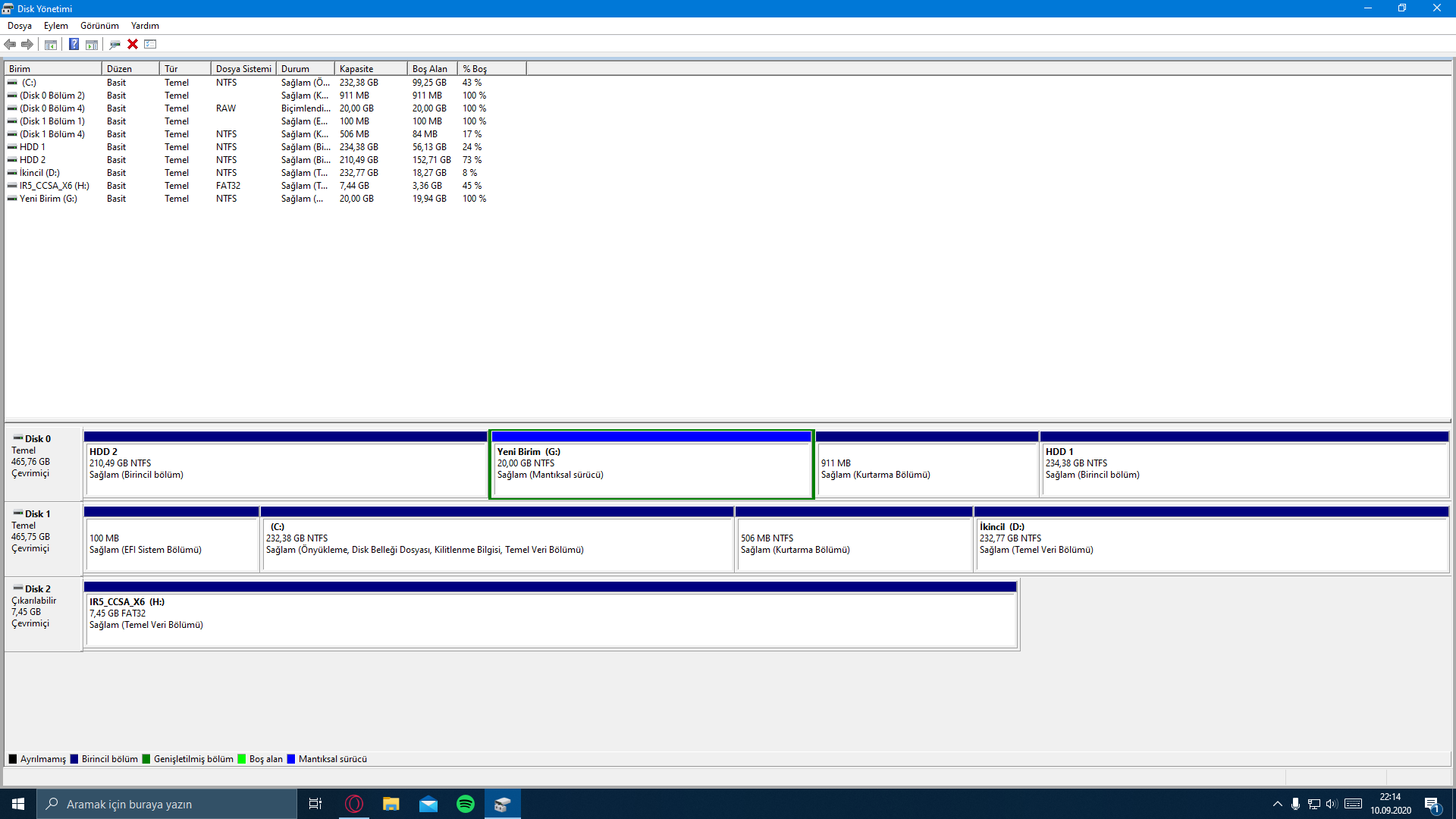Viewport: 1456px width, 819px height.
Task: Select İkincil (D:) row in volume list
Action: pyautogui.click(x=39, y=173)
